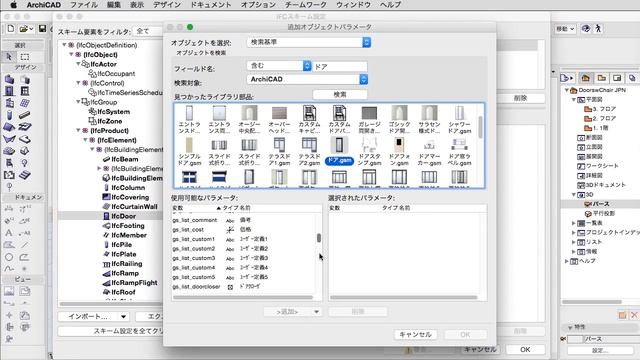
Task: Open the デザイン menu
Action: pos(167,5)
